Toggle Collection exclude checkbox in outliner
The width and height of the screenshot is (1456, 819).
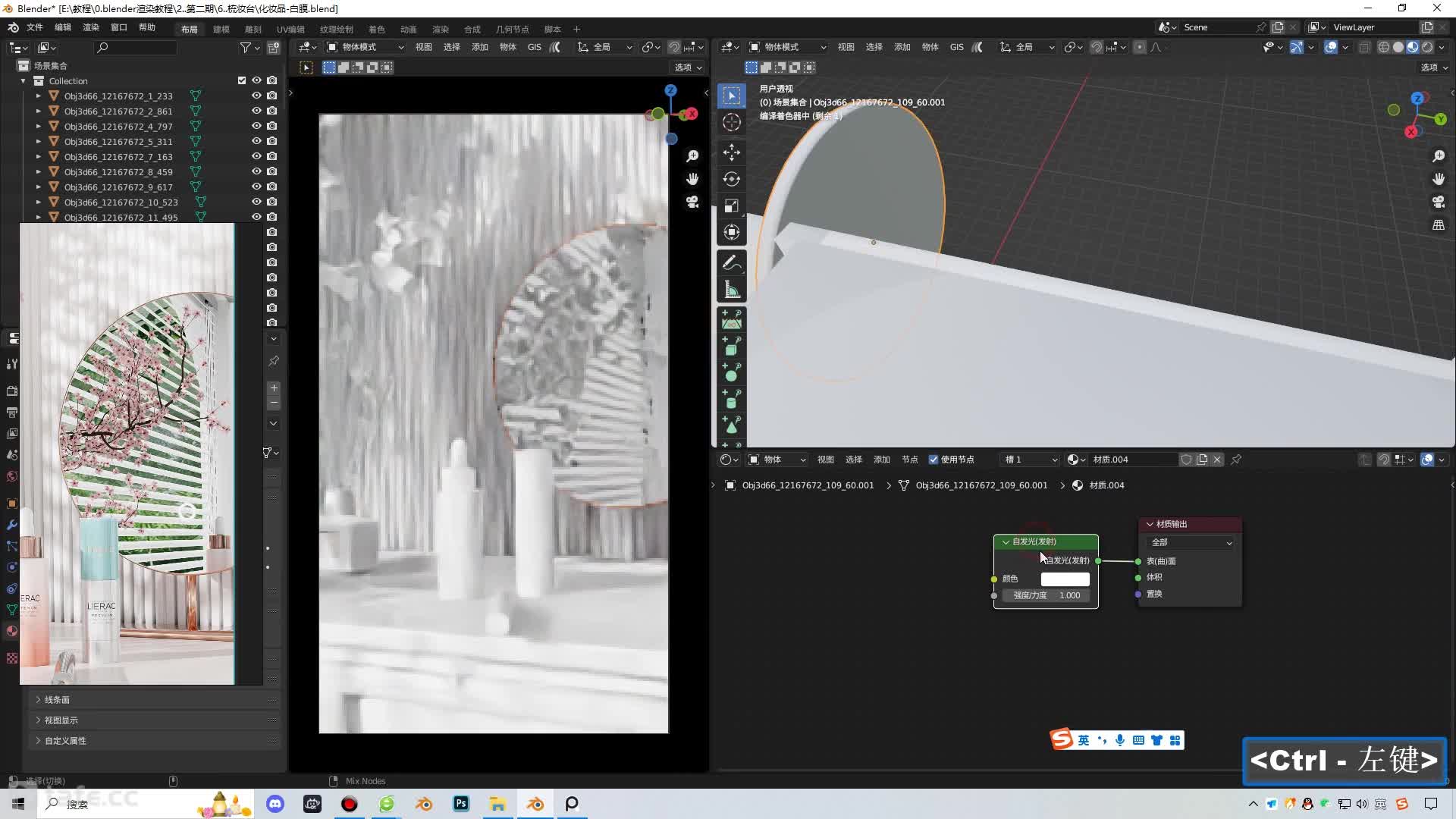(x=242, y=80)
